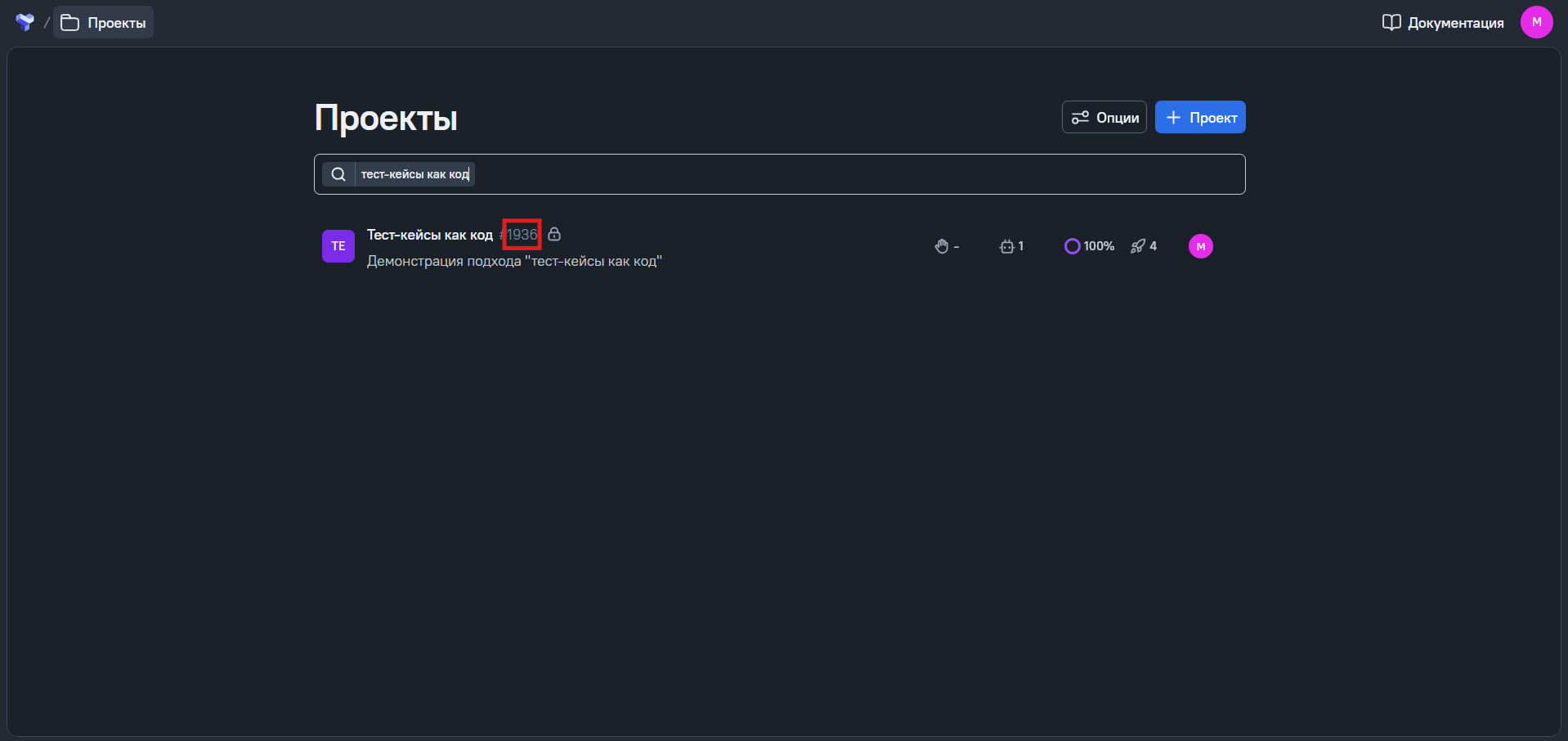Click the lock icon next to the project ID
1568x741 pixels.
coord(554,235)
